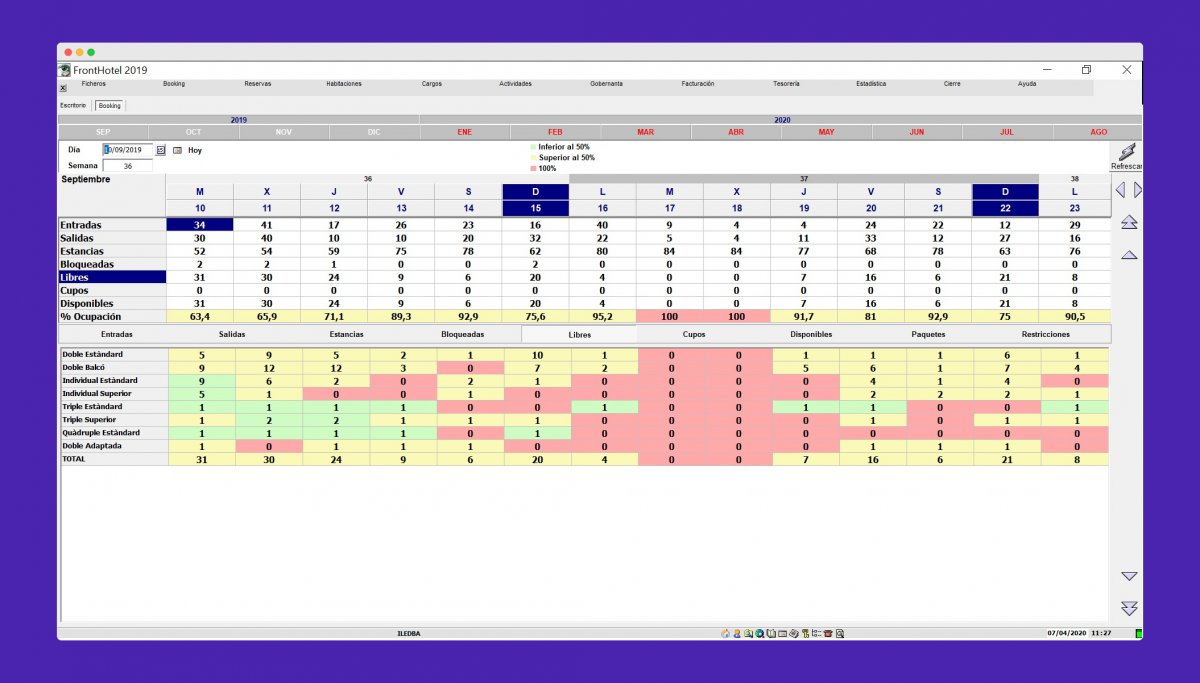This screenshot has width=1200, height=683.
Task: Select the day 13 column header
Action: tap(401, 199)
